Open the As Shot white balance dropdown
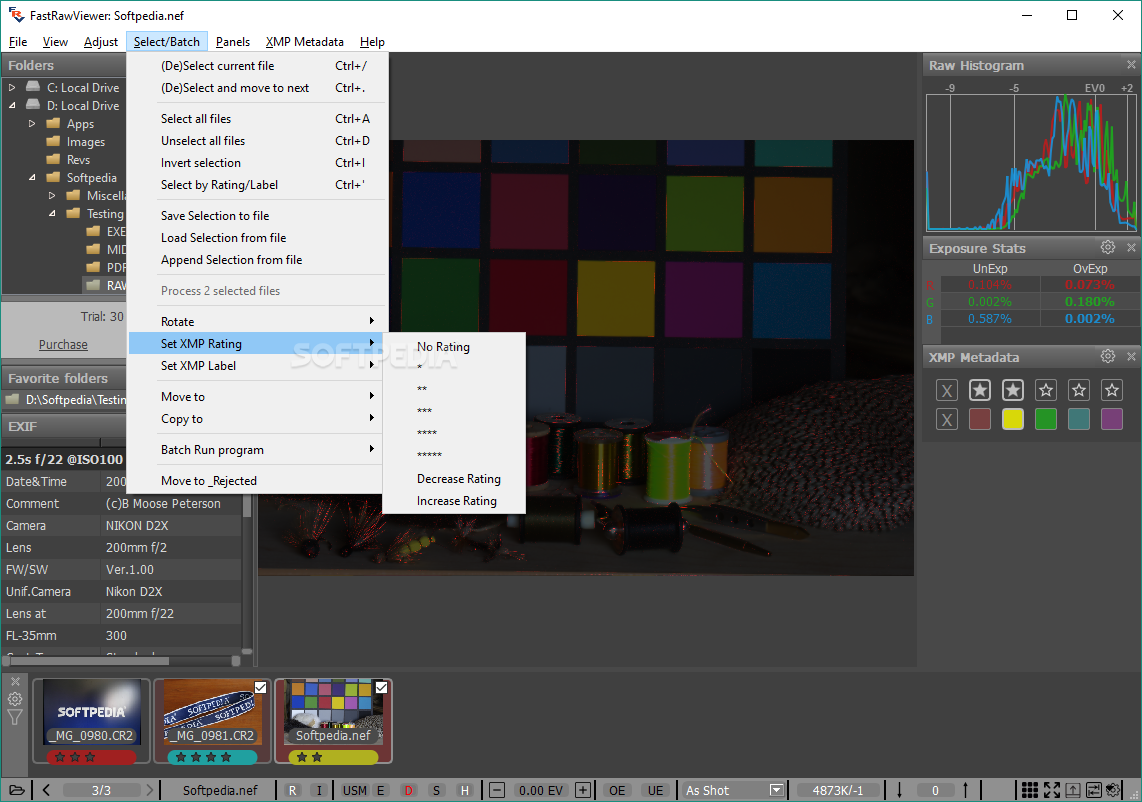Viewport: 1142px width, 802px height. click(776, 790)
